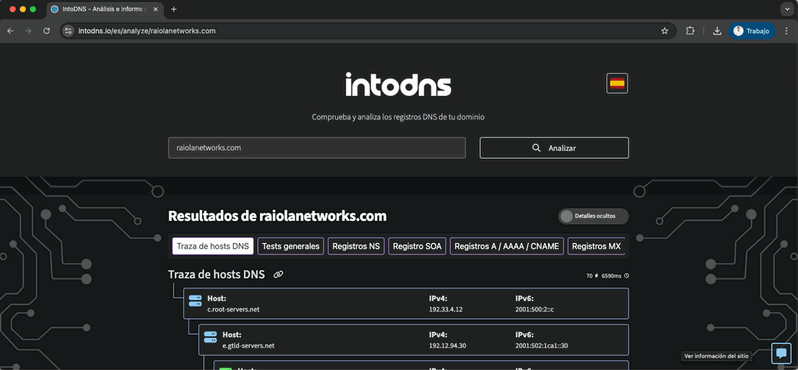798x370 pixels.
Task: Toggle the Detalles ocultos switch
Action: pyautogui.click(x=593, y=216)
